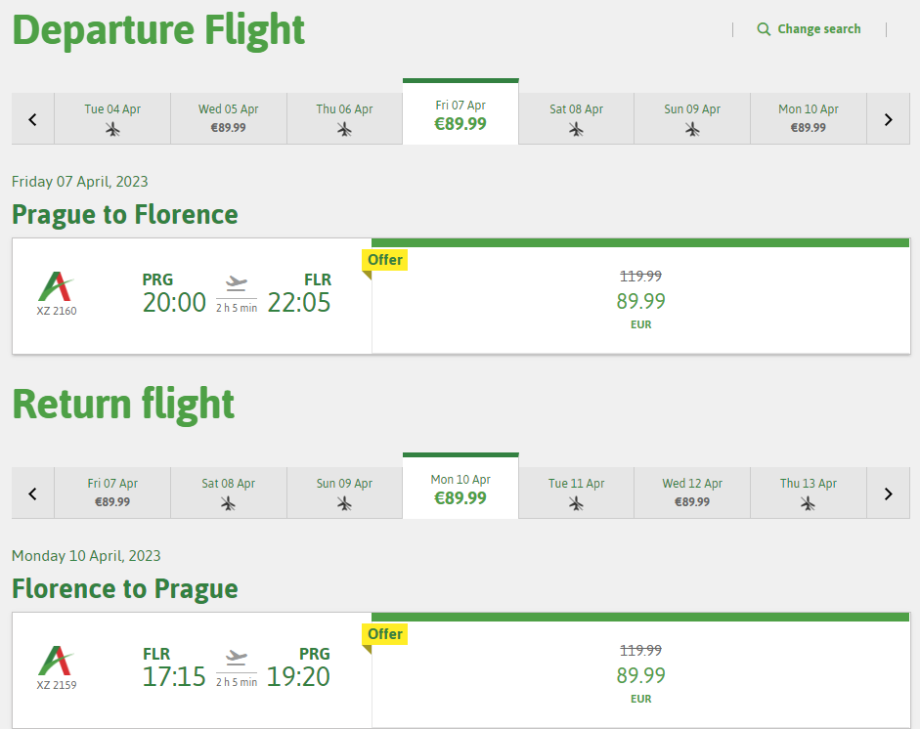Click the Offer badge on departure flight
This screenshot has width=920, height=729.
click(x=385, y=260)
